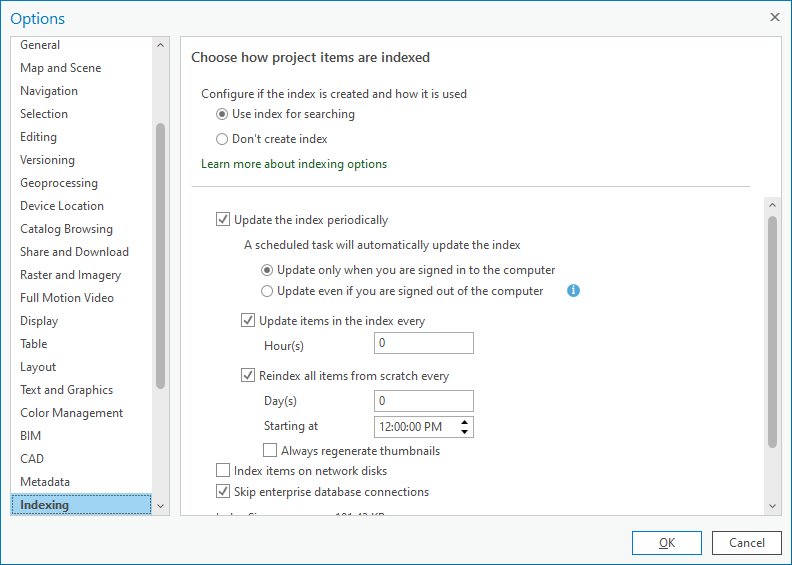Select Don't create index radio button
Viewport: 792px width, 565px height.
(x=223, y=139)
